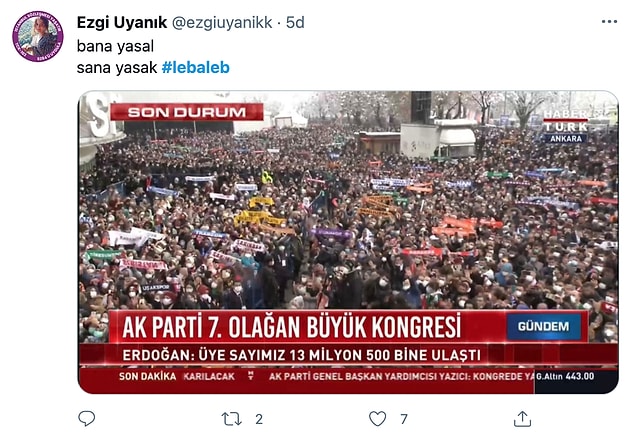Open the embedded AK Parti Kongresi image
This screenshot has width=635, height=438.
pos(348,242)
